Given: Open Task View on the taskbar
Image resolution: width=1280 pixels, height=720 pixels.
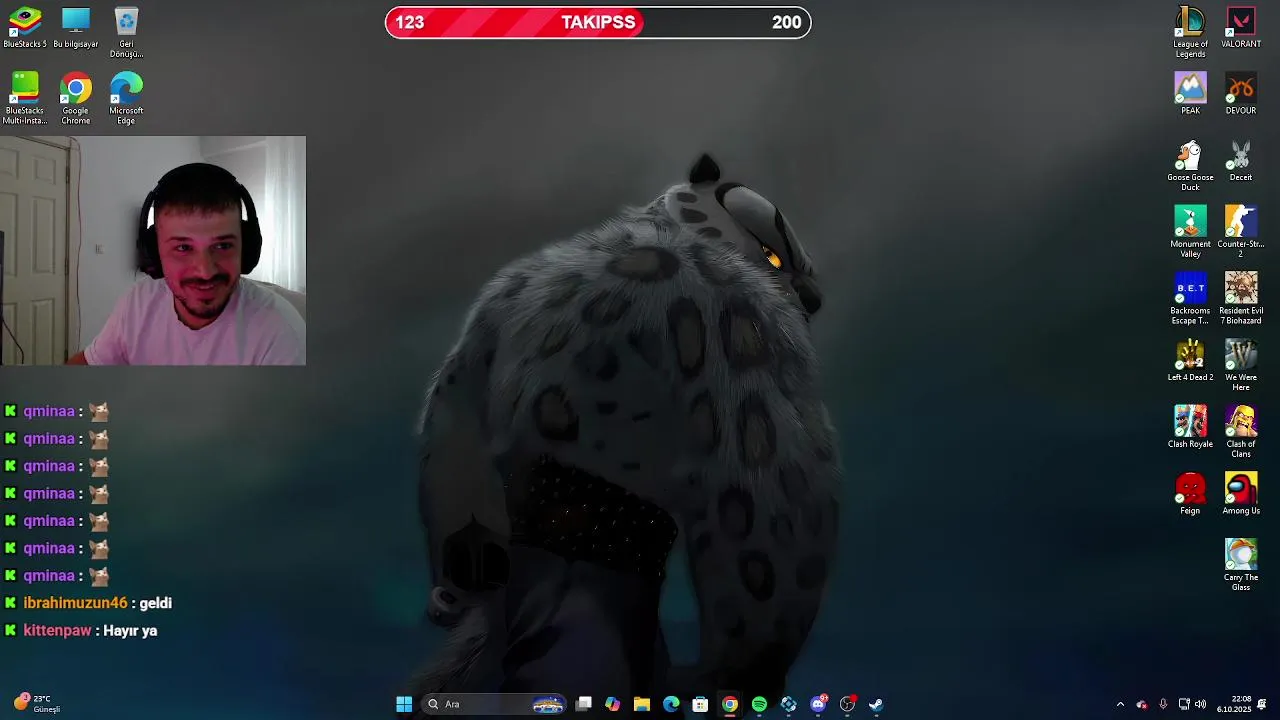Looking at the screenshot, I should click(x=584, y=704).
